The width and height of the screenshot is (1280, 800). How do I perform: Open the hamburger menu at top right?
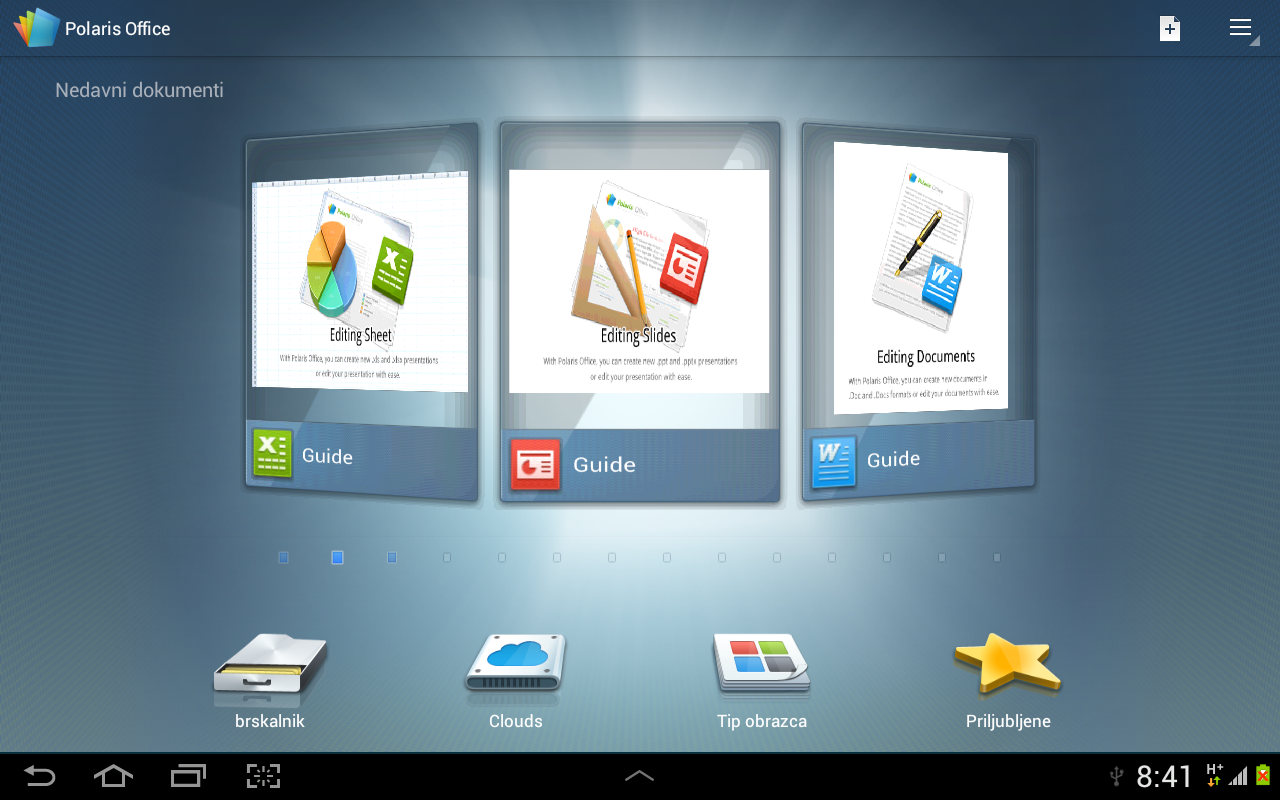1241,28
